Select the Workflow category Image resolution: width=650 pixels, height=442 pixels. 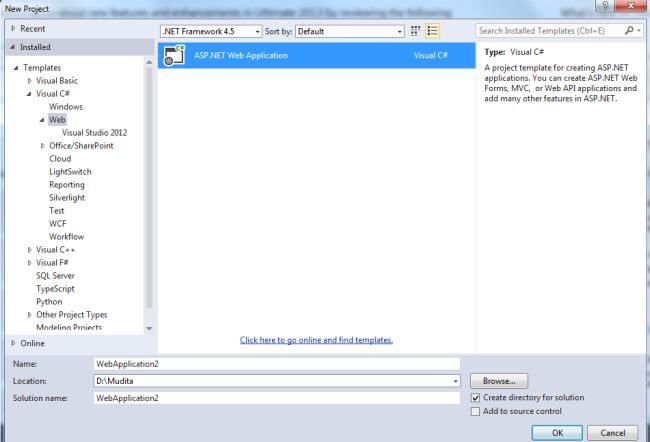coord(67,237)
